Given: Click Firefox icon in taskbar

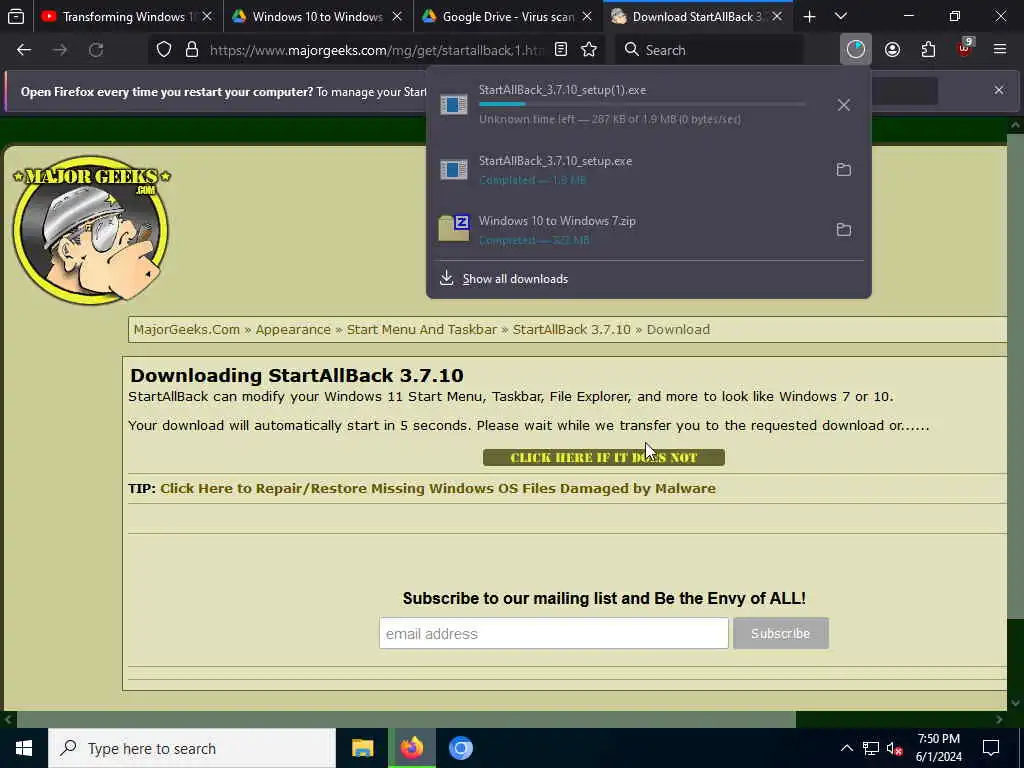Looking at the screenshot, I should (x=412, y=748).
